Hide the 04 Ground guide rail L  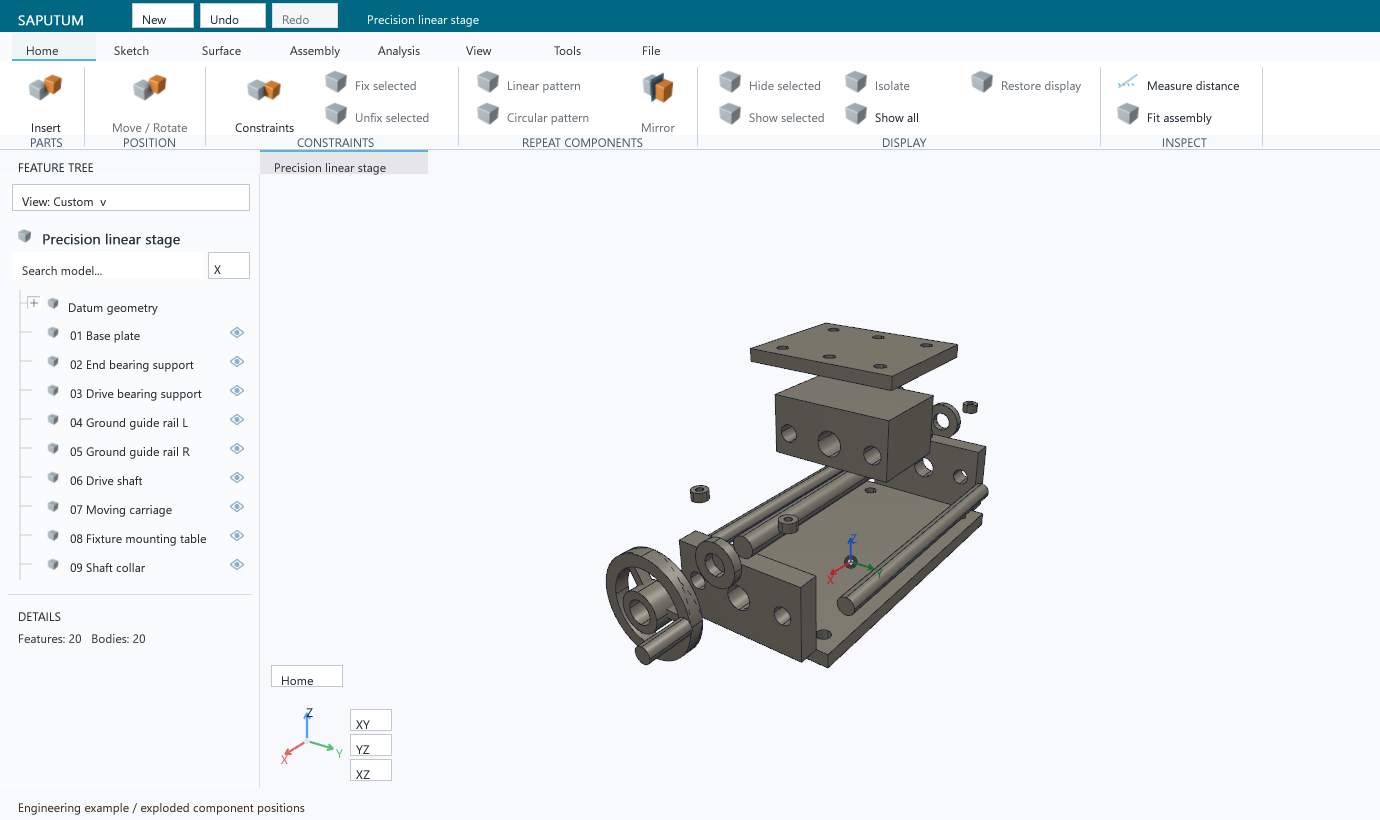point(237,420)
